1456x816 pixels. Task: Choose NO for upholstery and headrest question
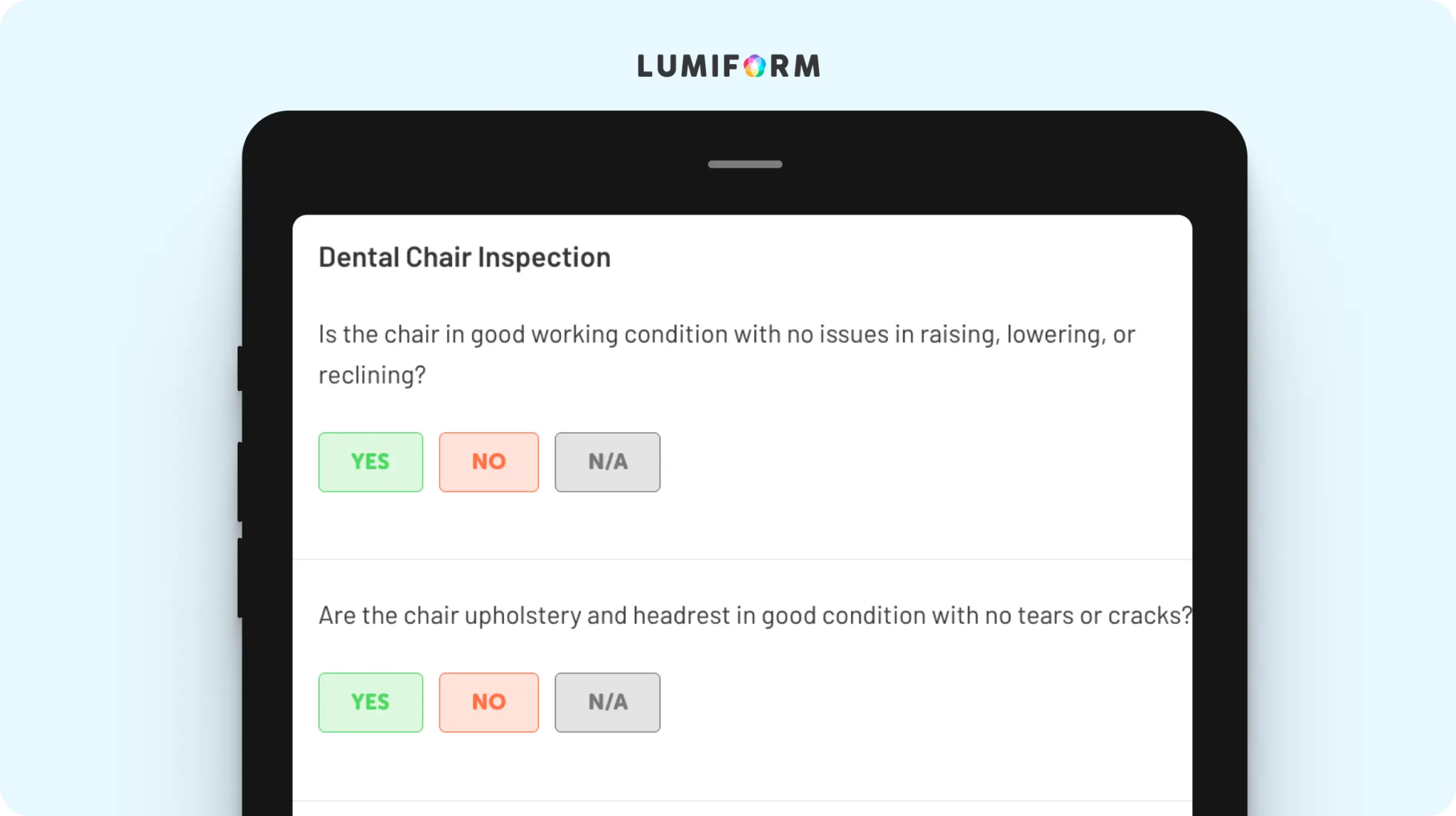coord(488,702)
